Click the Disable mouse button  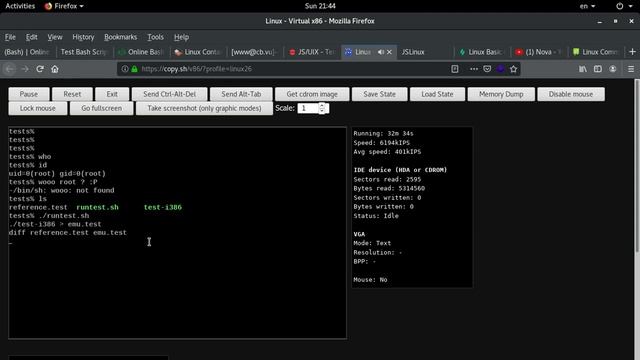[571, 94]
